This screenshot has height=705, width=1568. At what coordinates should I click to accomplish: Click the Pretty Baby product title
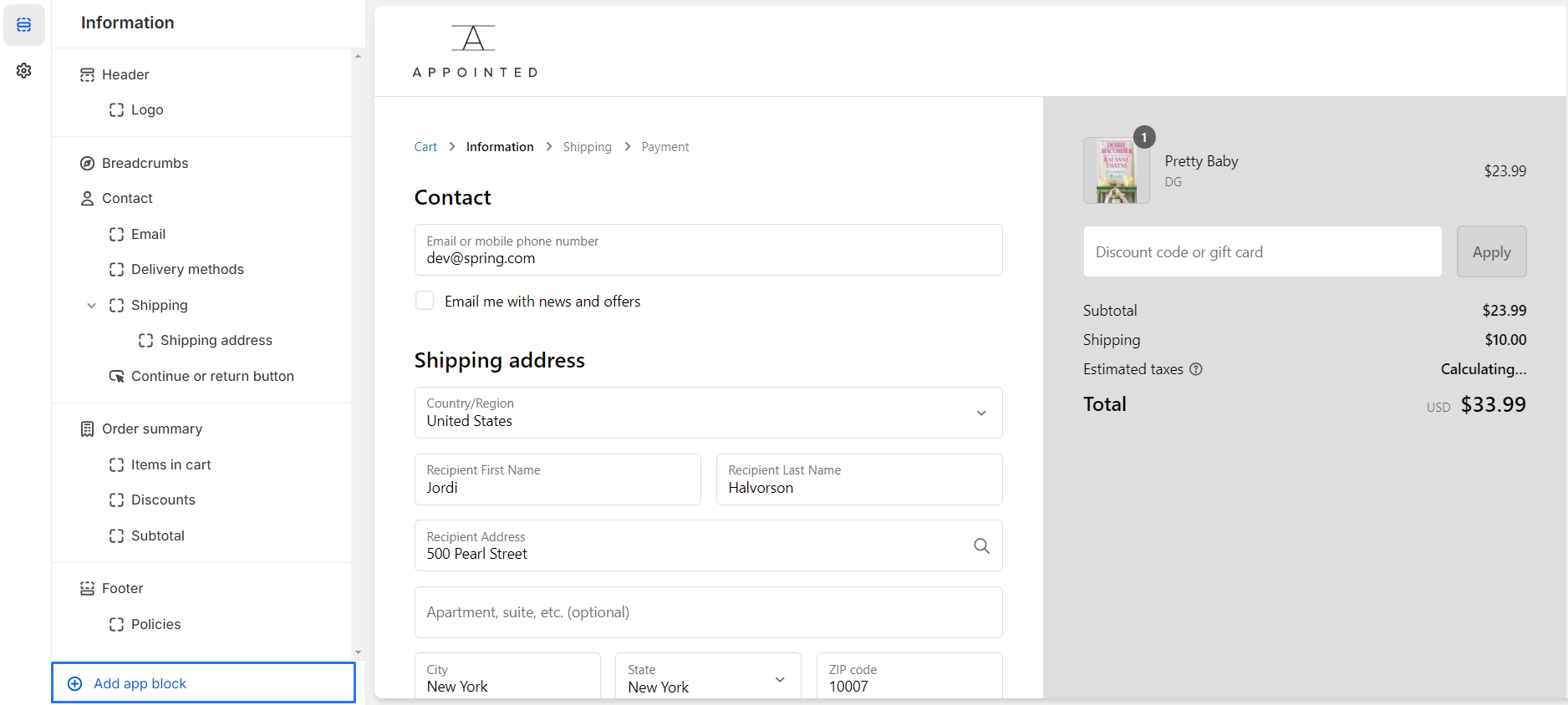click(x=1201, y=161)
